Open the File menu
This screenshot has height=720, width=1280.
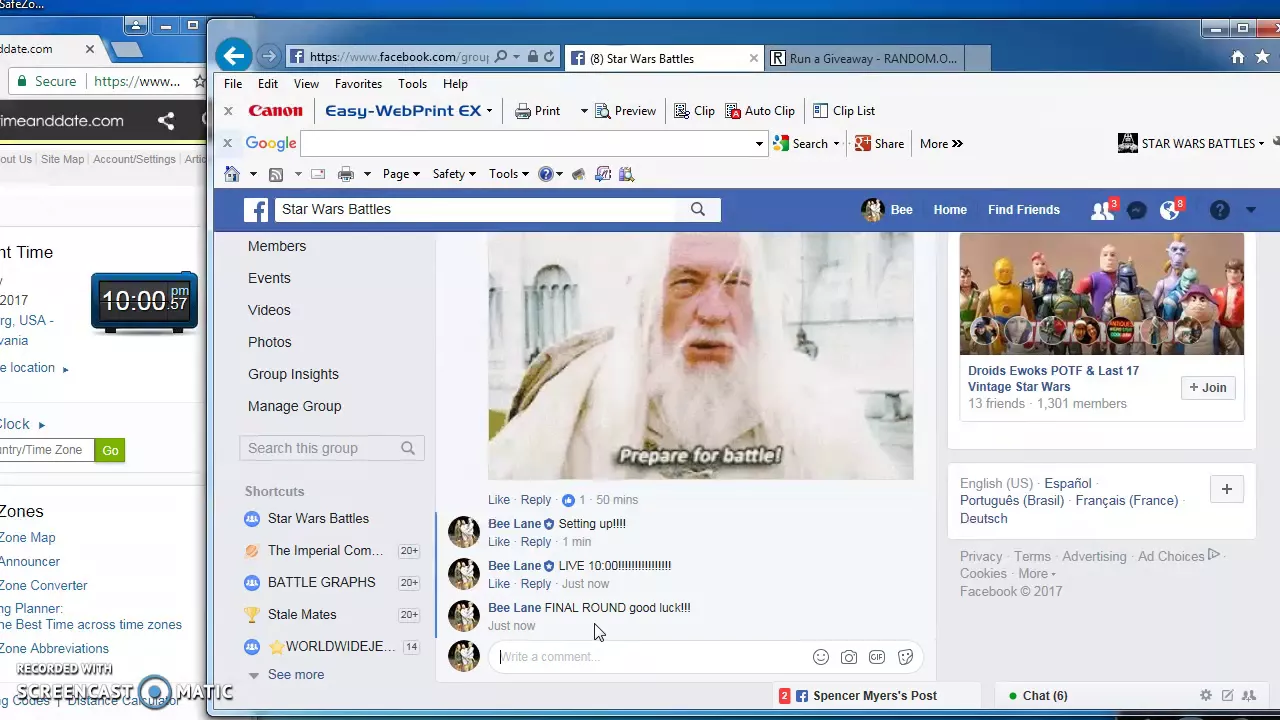click(233, 84)
